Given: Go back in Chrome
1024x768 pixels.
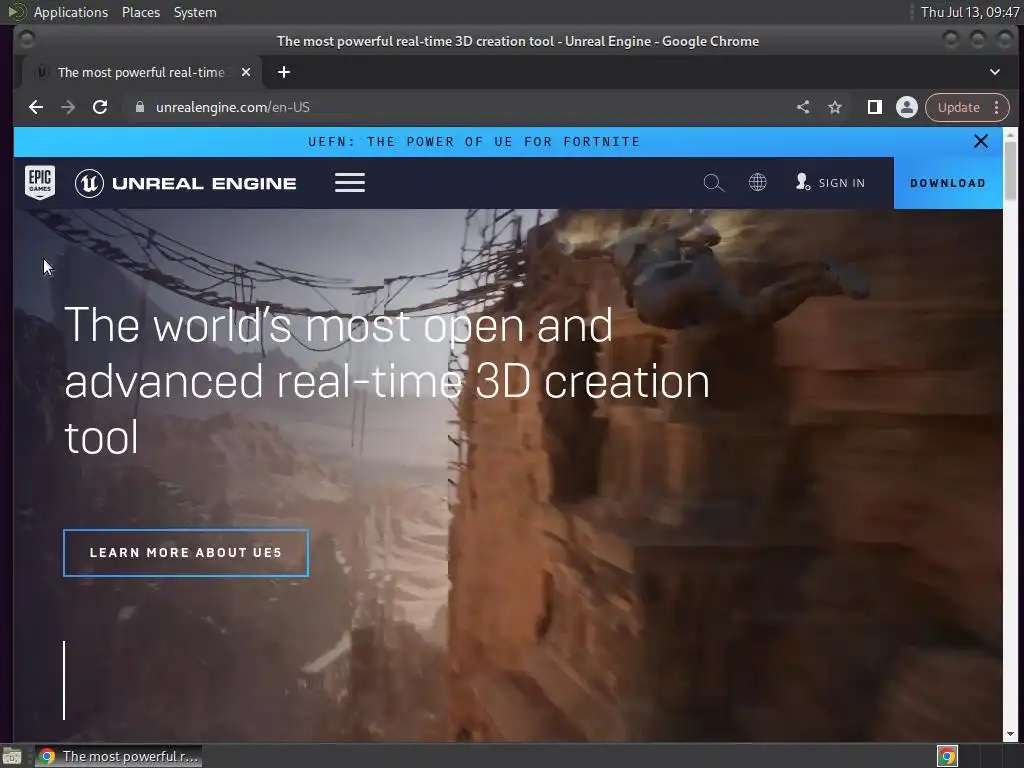Looking at the screenshot, I should (x=36, y=107).
